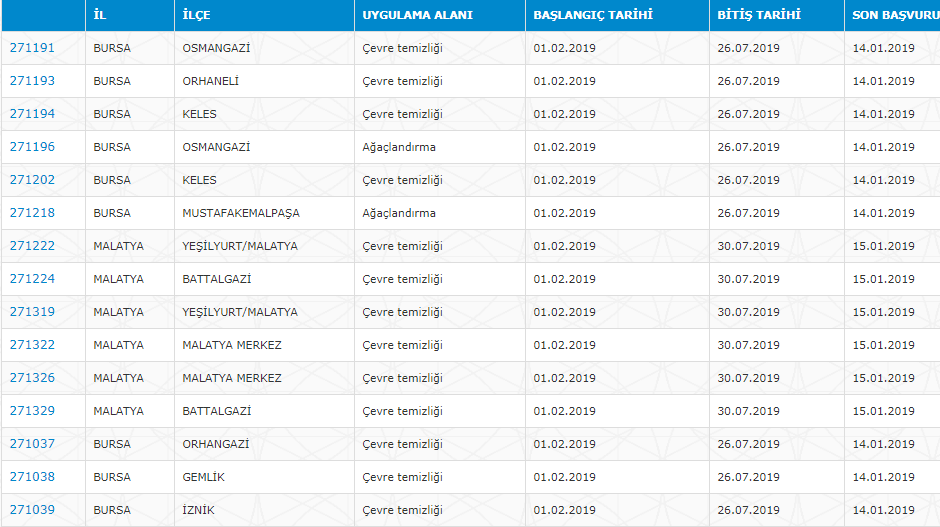Screen dimensions: 940x527
Task: Open listing number 271037
Action: click(x=32, y=444)
